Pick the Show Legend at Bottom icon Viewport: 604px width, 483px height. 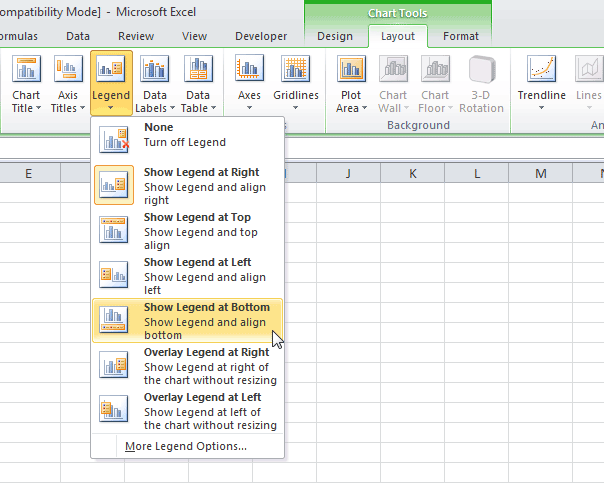coord(114,320)
